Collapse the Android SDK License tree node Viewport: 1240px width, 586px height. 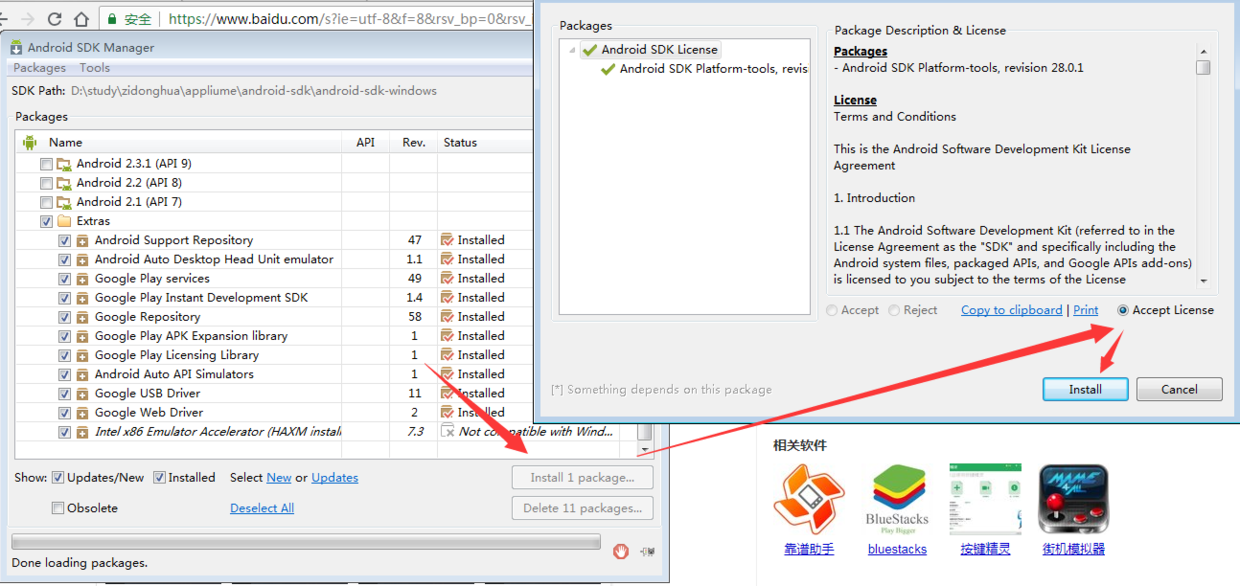tap(572, 50)
